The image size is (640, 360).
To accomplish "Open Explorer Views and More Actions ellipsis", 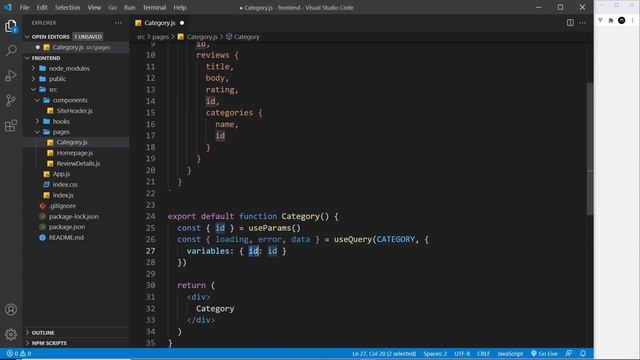I will pos(118,23).
